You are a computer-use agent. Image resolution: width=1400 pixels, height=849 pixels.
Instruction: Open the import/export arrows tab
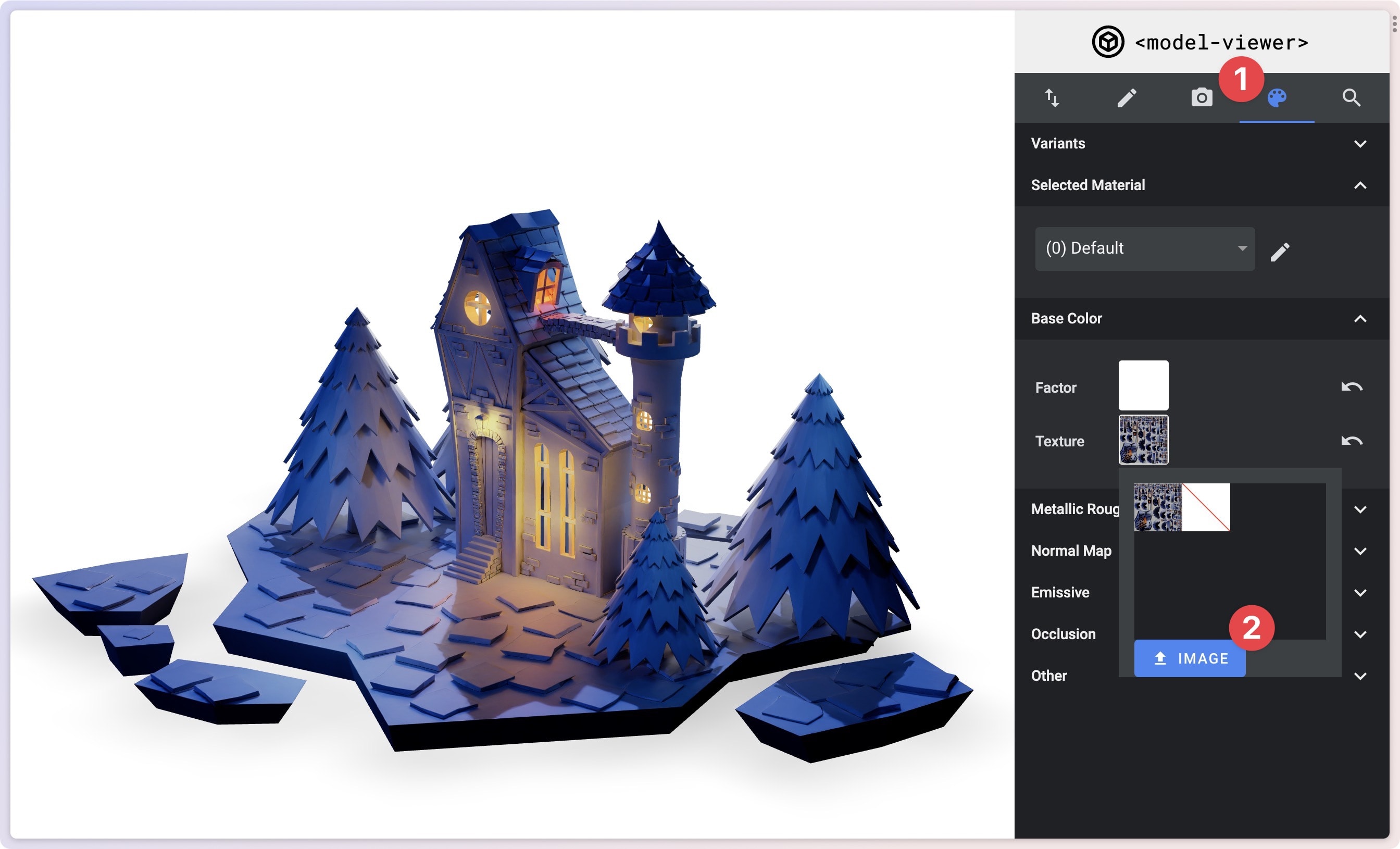pyautogui.click(x=1052, y=98)
